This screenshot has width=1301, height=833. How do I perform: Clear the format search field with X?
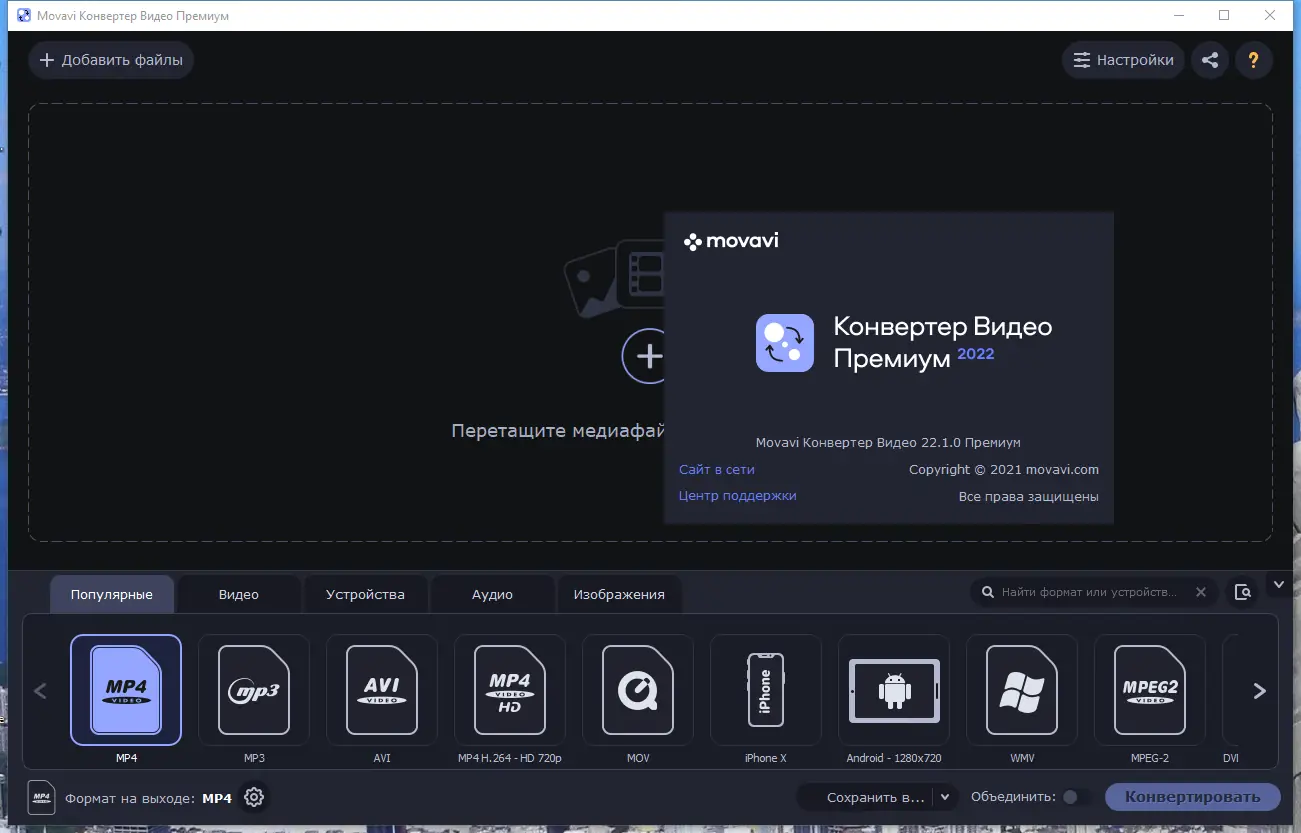[x=1201, y=592]
